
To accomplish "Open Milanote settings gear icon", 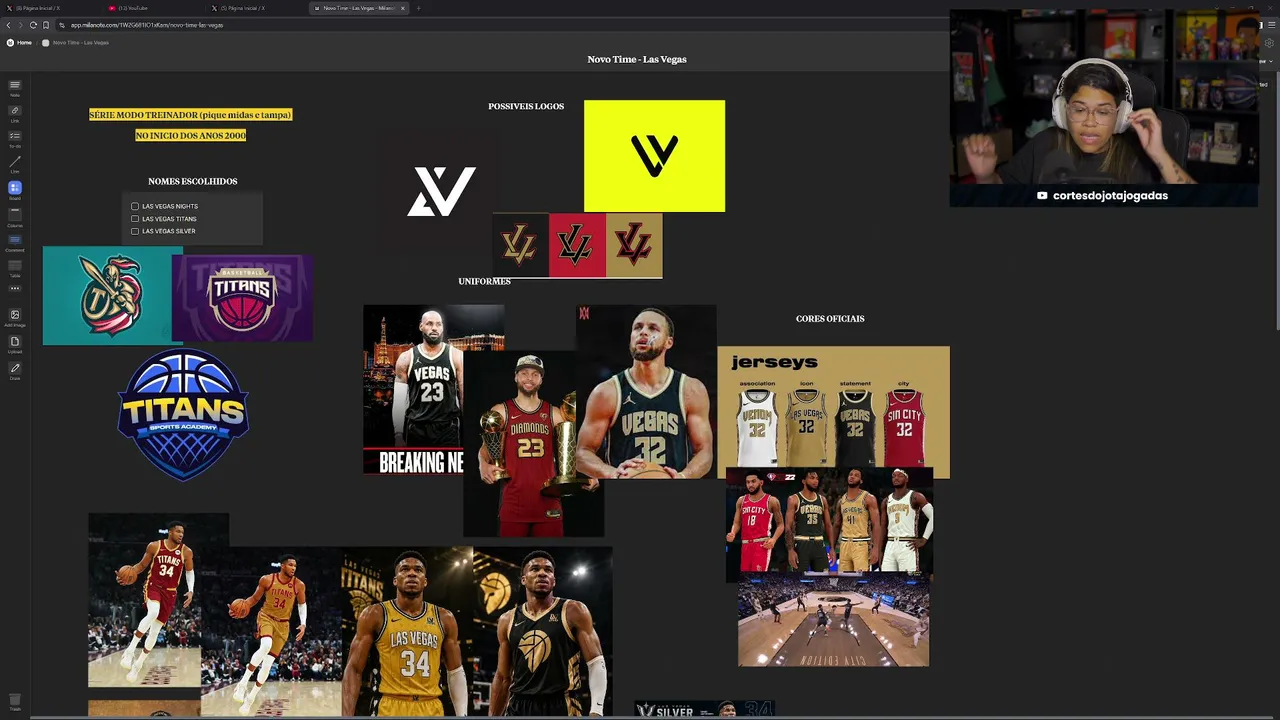I will (1269, 43).
